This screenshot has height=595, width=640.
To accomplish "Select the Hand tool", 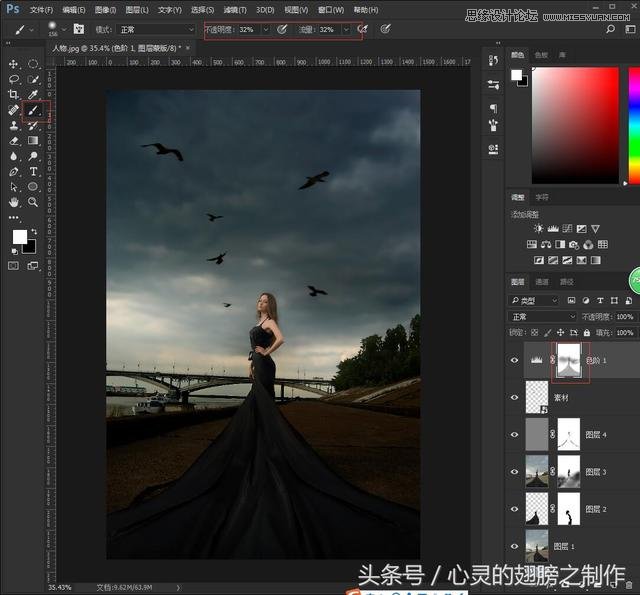I will pos(14,202).
